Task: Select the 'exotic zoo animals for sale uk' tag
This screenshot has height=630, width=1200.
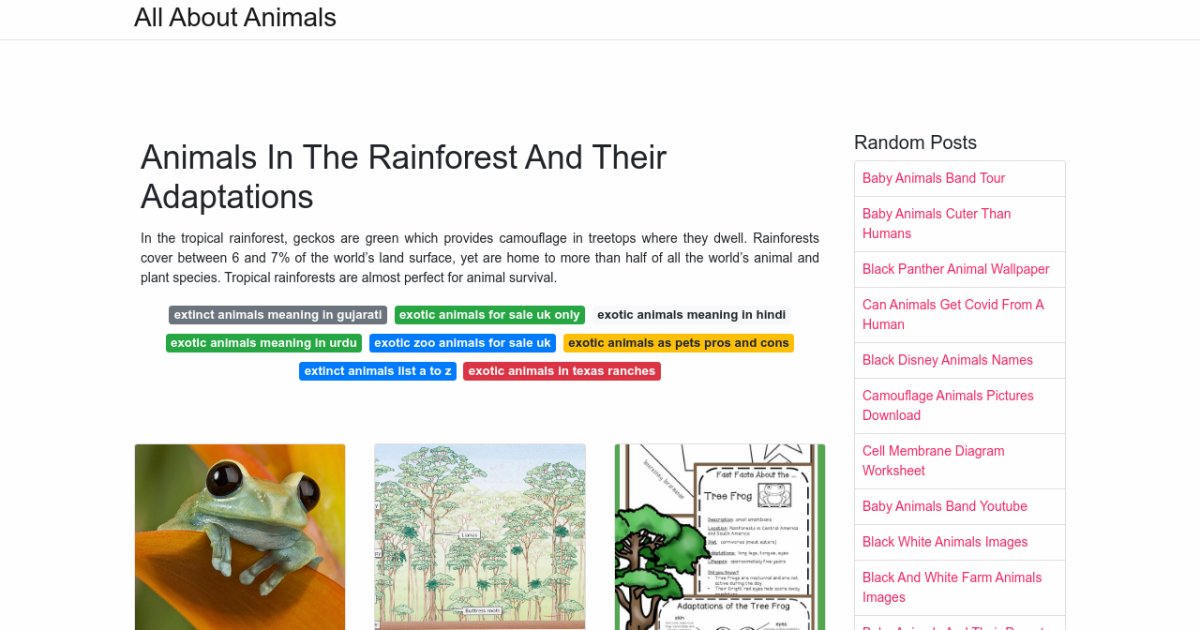Action: click(x=462, y=342)
